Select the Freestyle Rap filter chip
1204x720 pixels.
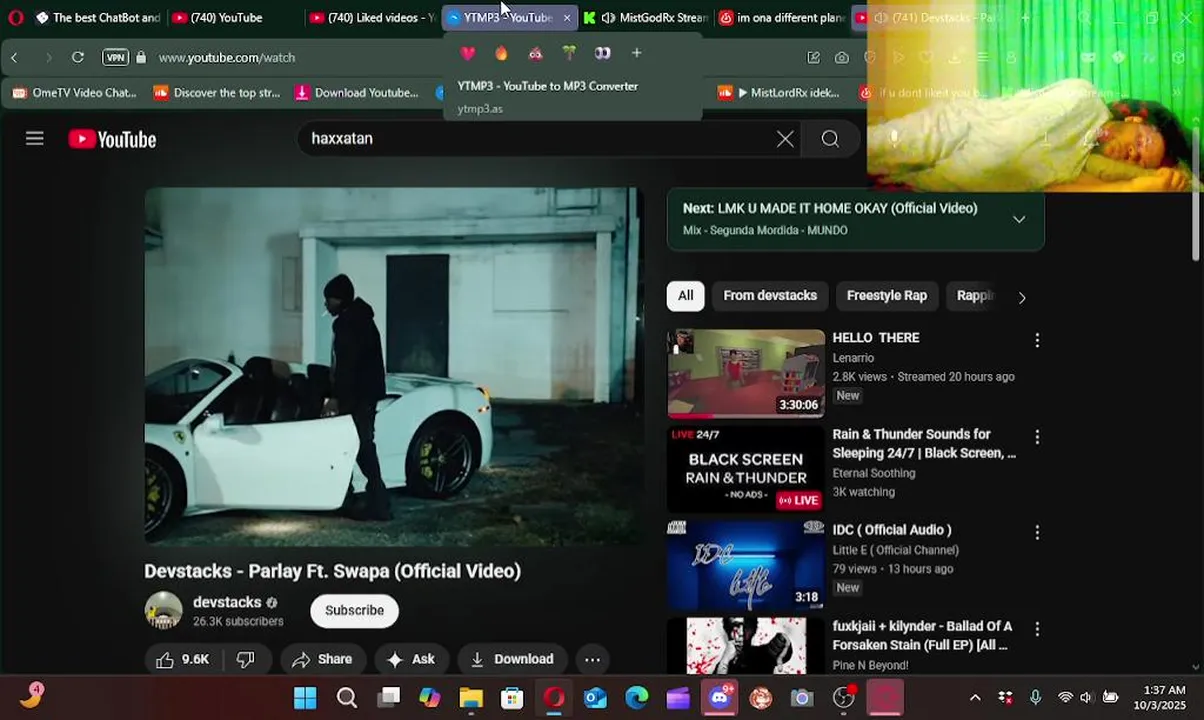coord(887,296)
